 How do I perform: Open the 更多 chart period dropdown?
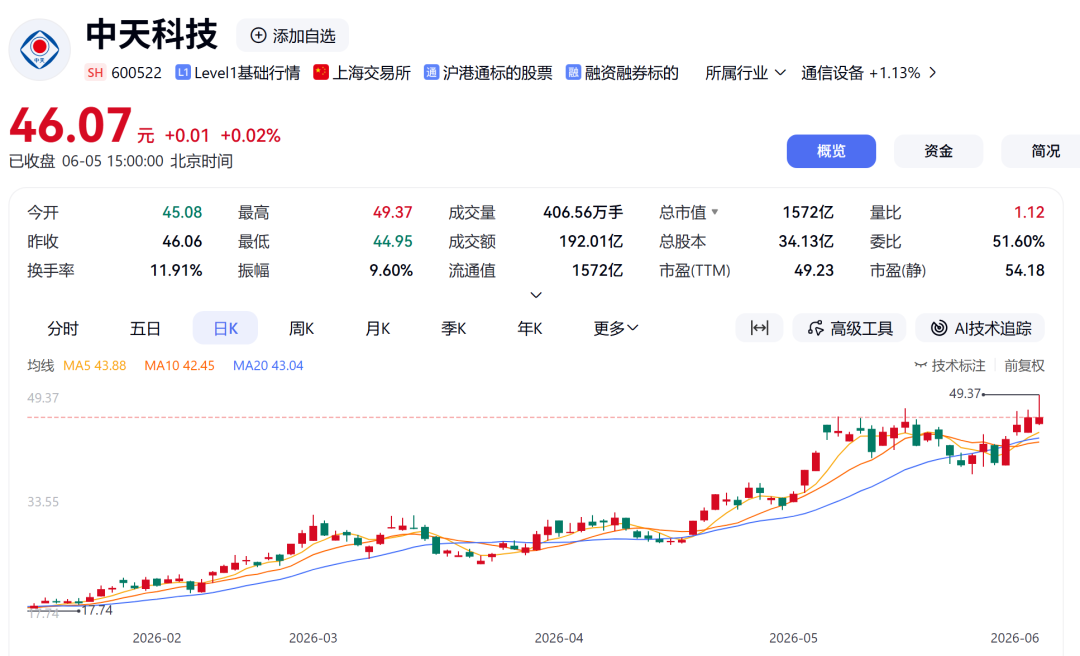pos(616,328)
